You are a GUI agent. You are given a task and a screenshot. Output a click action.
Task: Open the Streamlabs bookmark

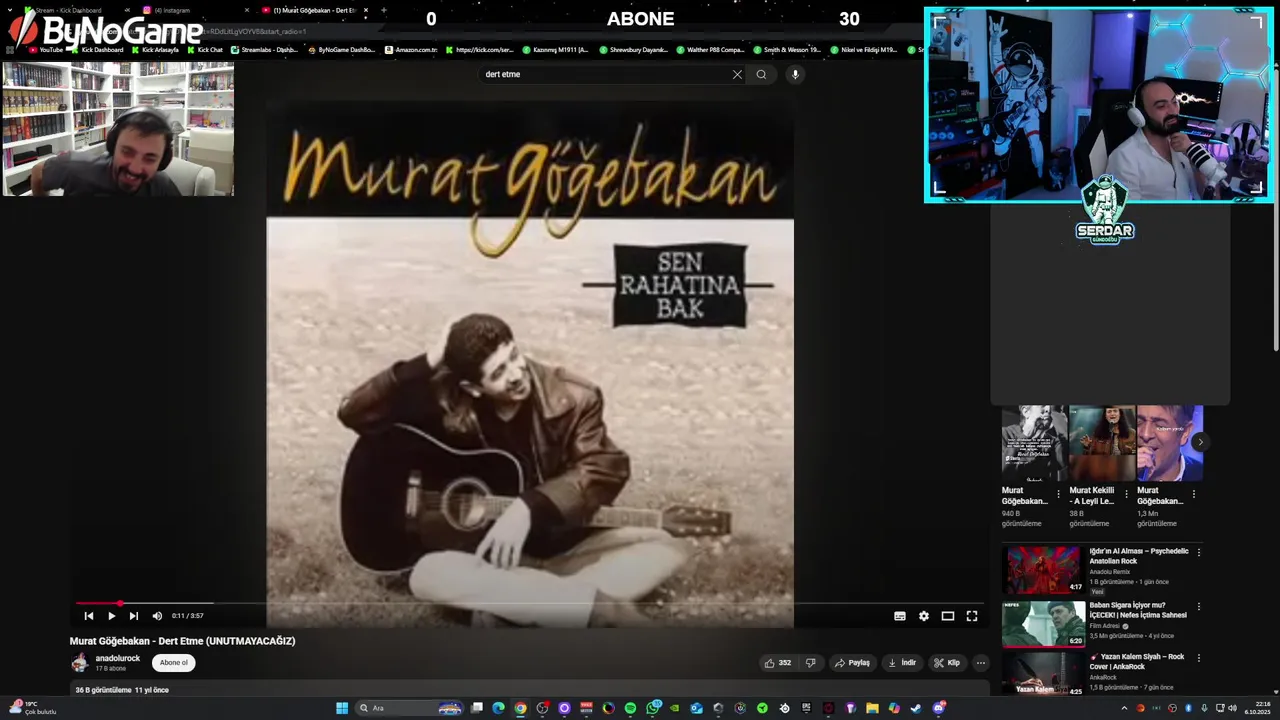pyautogui.click(x=264, y=49)
